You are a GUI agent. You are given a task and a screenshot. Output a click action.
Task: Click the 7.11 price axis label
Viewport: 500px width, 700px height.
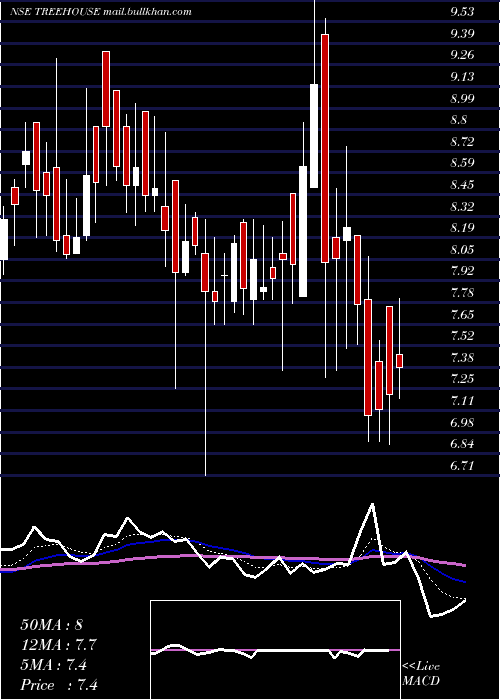[x=462, y=400]
